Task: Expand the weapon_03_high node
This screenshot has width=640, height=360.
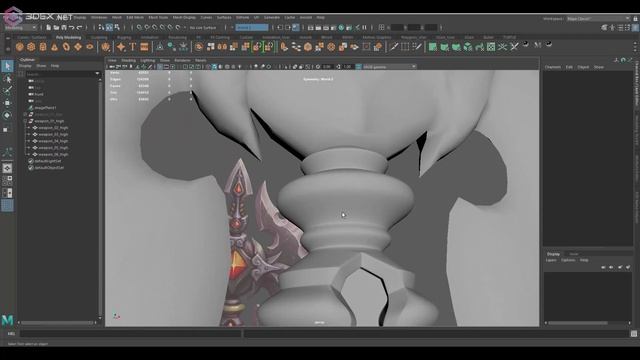Action: [29, 134]
